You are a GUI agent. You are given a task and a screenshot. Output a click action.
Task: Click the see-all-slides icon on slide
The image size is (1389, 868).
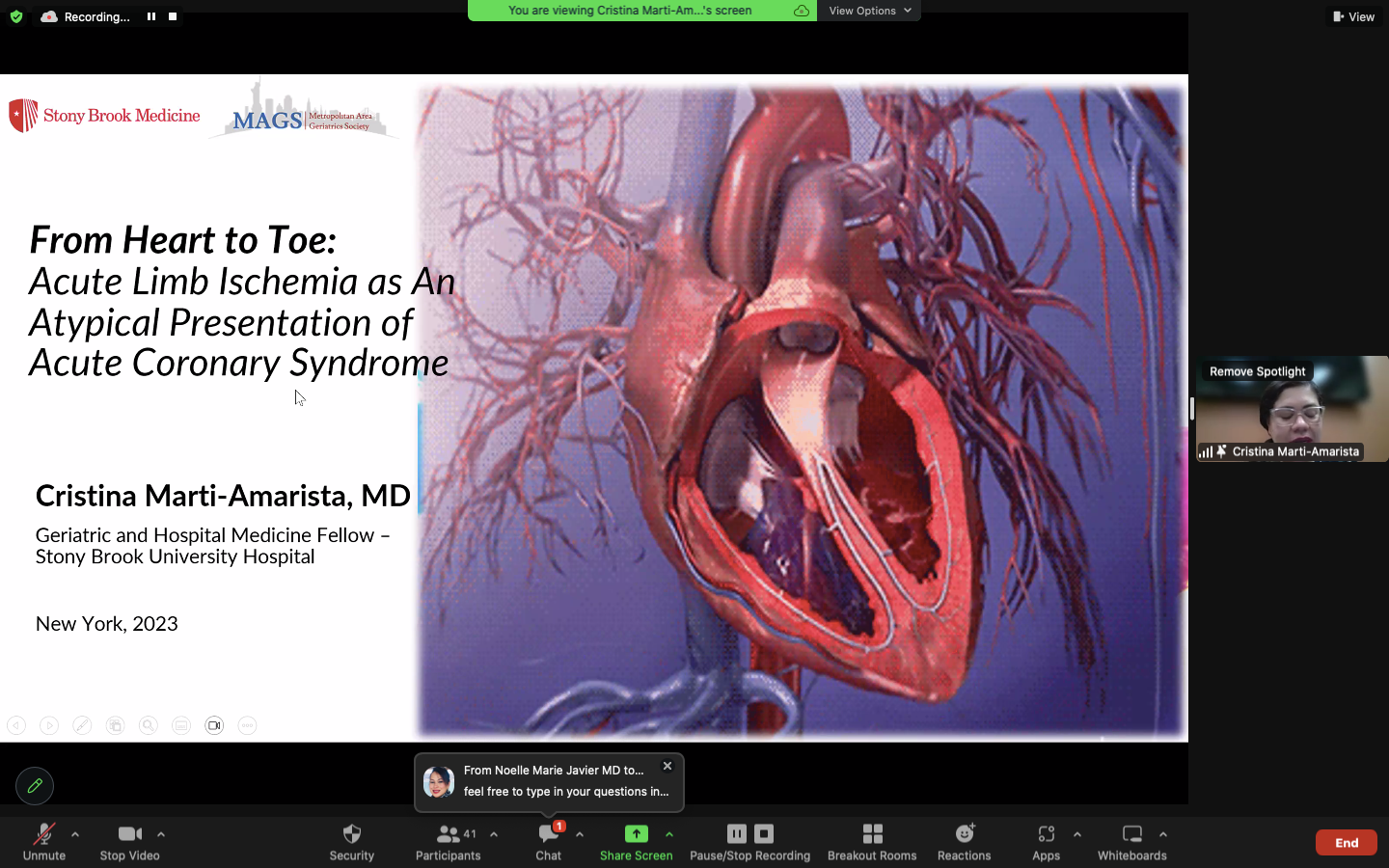point(116,725)
